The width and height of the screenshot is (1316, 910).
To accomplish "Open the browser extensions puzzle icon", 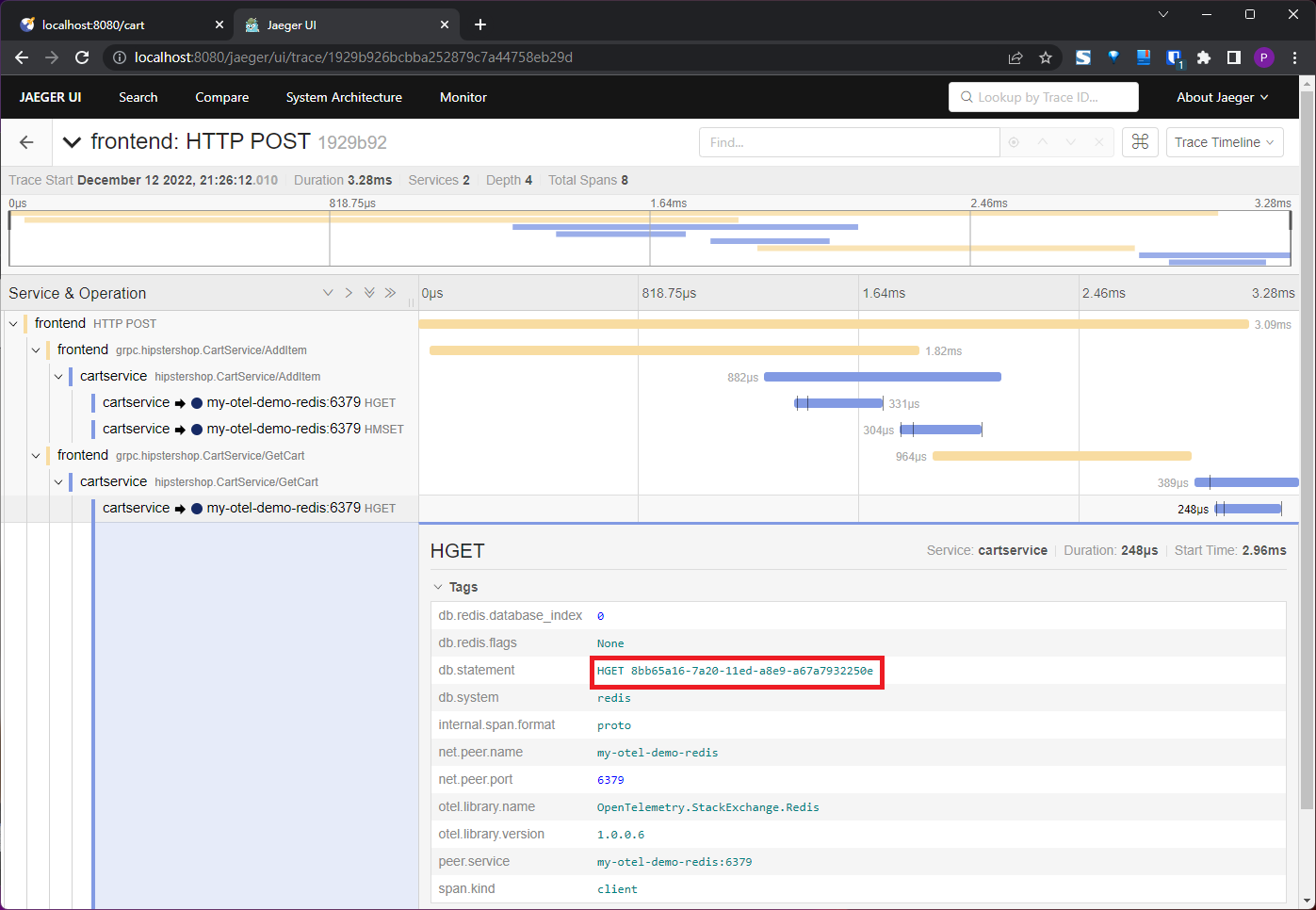I will (x=1204, y=57).
